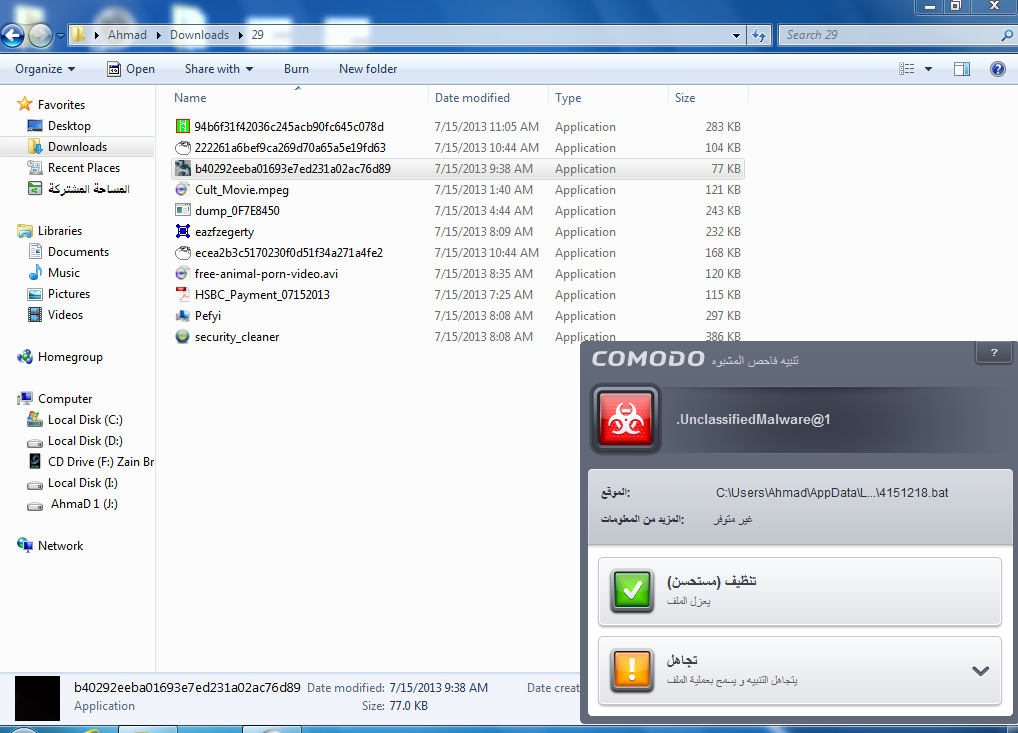Image resolution: width=1018 pixels, height=733 pixels.
Task: Click the file thumbnail in details pane
Action: [38, 698]
